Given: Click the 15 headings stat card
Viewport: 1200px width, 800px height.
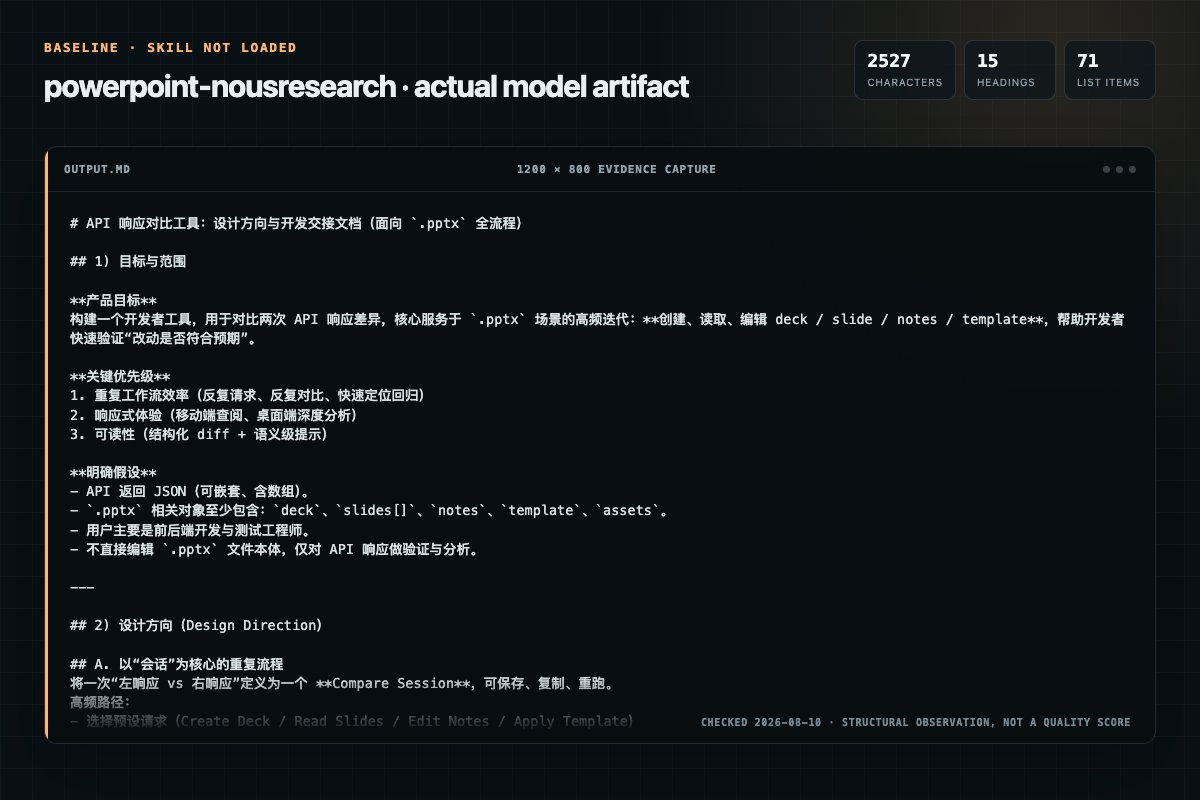Looking at the screenshot, I should point(1009,70).
